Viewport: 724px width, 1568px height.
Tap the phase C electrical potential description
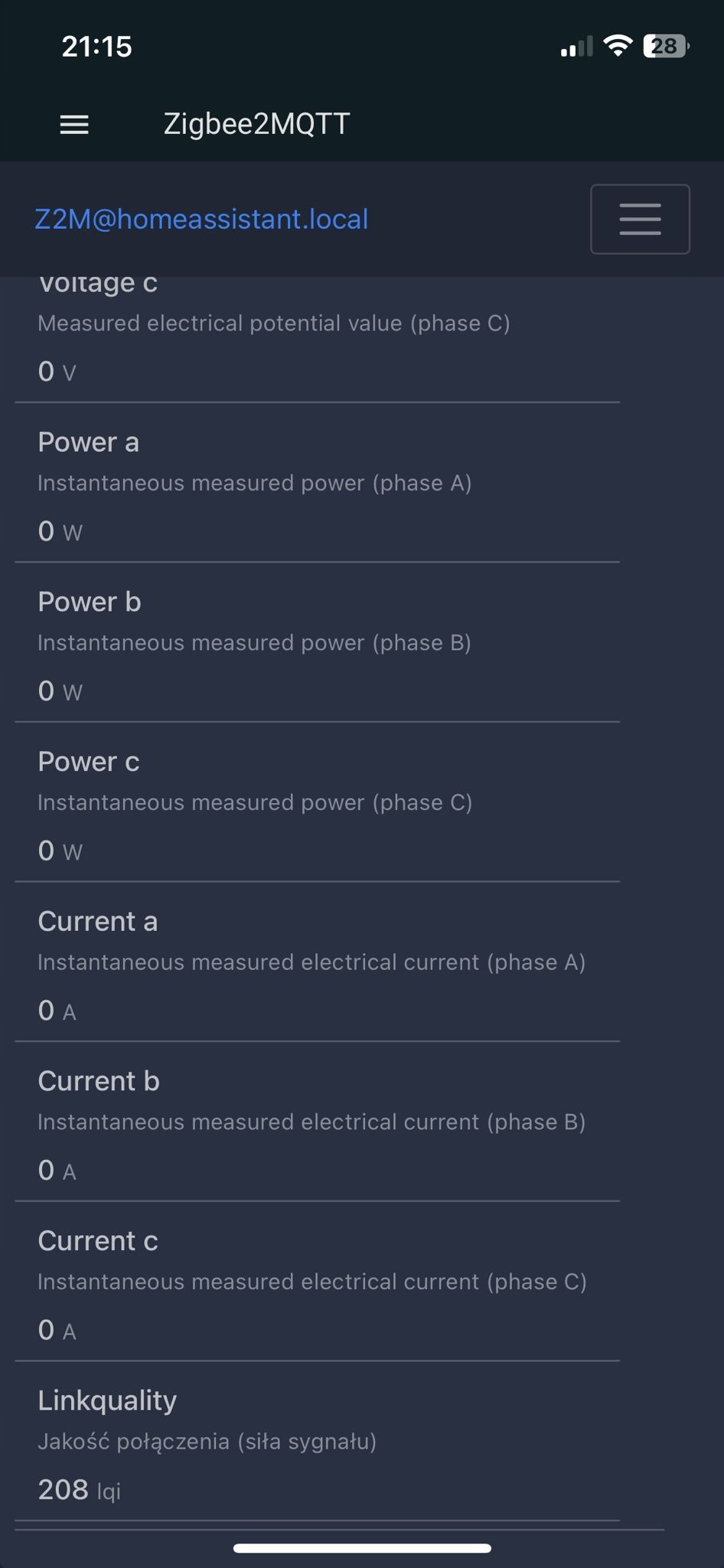coord(274,324)
